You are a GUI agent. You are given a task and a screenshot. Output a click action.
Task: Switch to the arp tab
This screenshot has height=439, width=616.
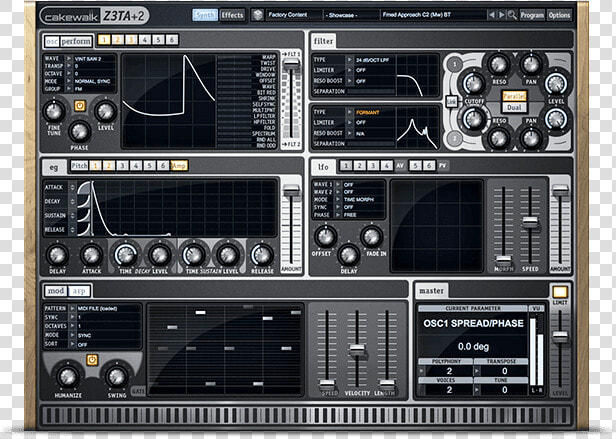point(79,291)
